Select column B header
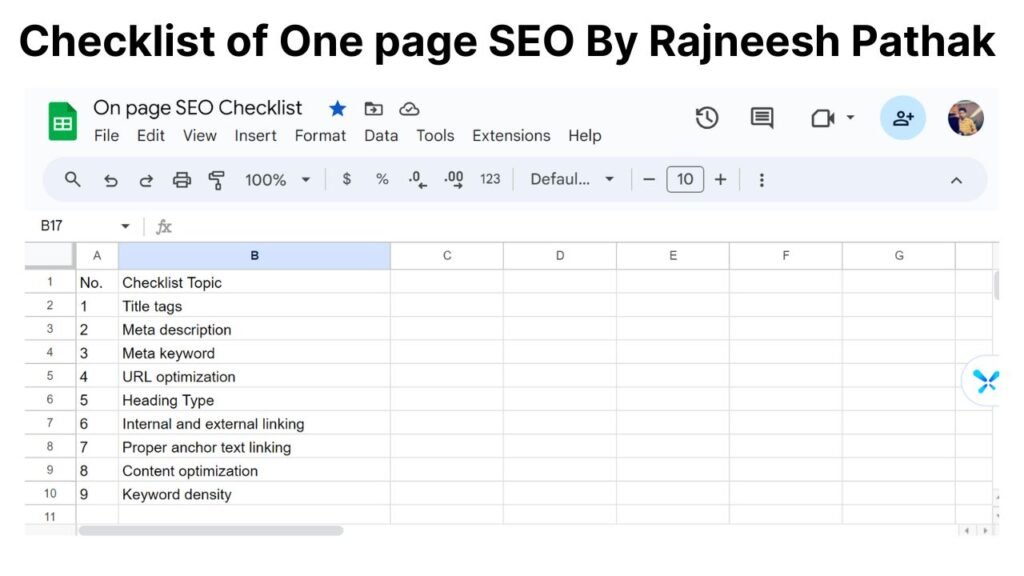 [254, 256]
